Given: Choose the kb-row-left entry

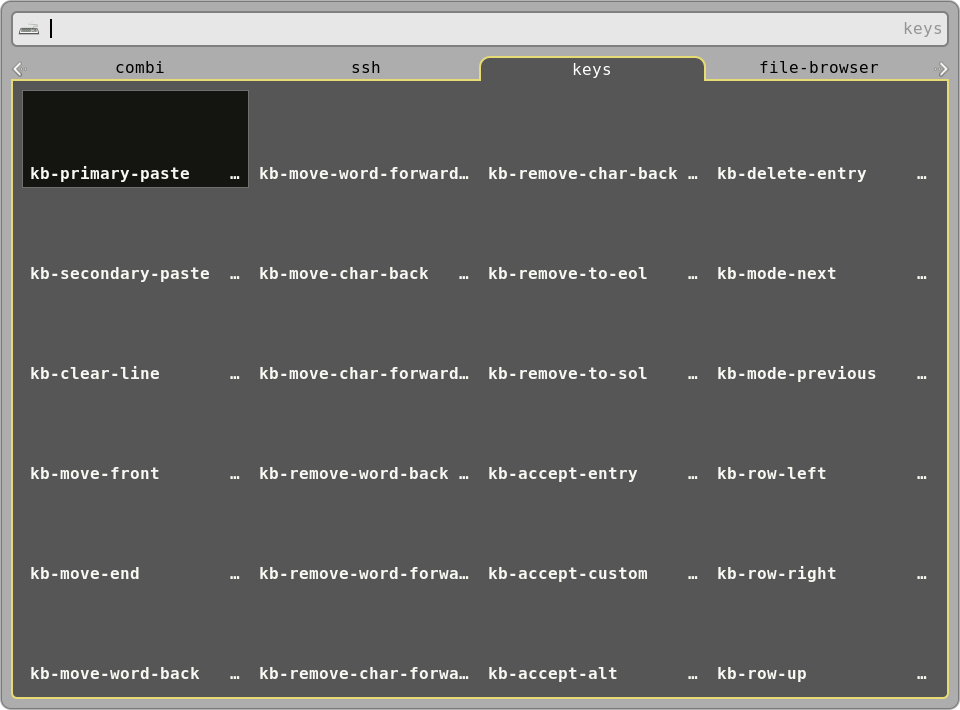Looking at the screenshot, I should point(822,438).
